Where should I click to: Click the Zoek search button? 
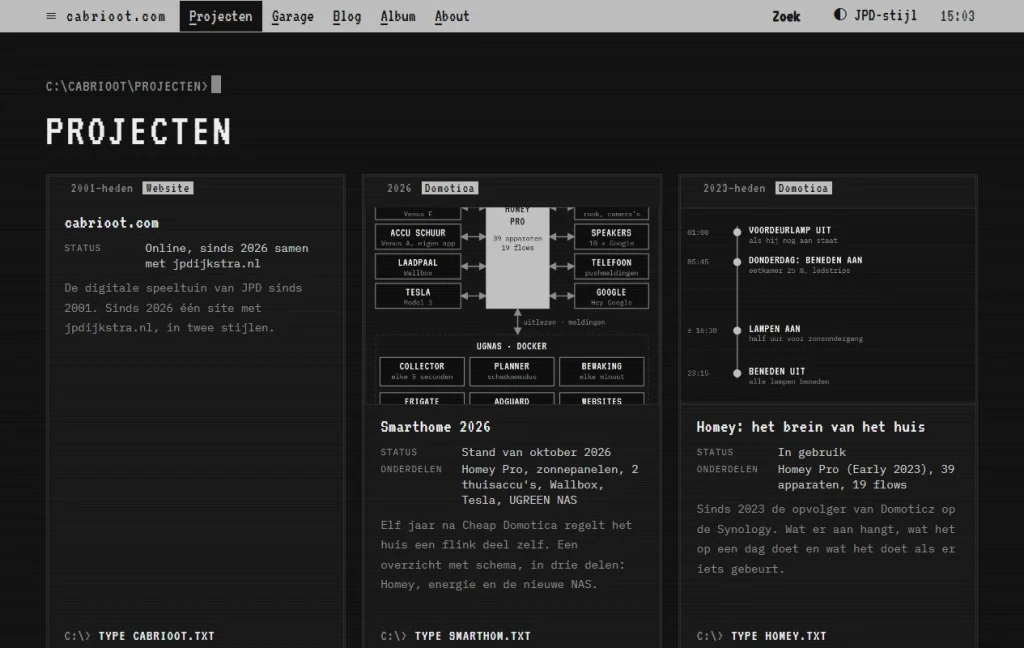(x=786, y=16)
